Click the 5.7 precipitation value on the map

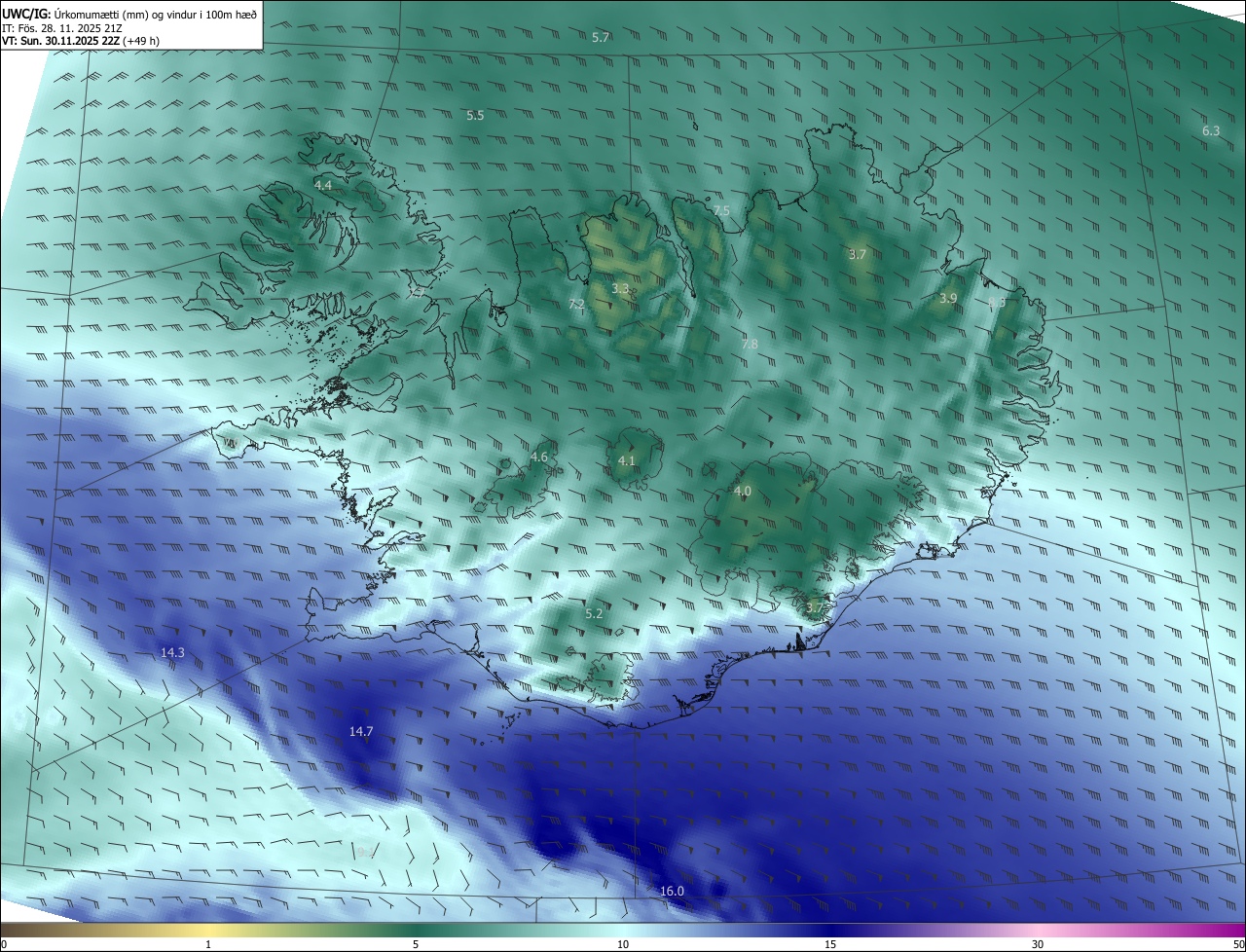(601, 37)
